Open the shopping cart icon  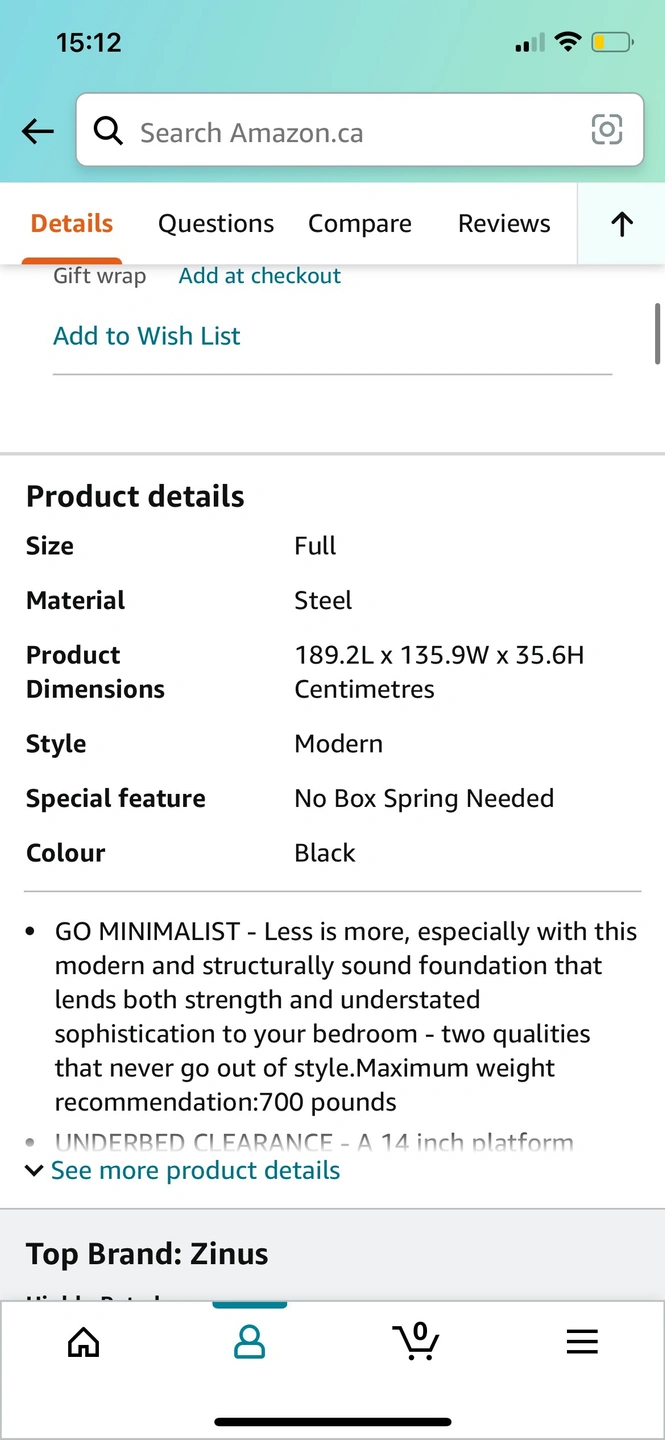[416, 1341]
